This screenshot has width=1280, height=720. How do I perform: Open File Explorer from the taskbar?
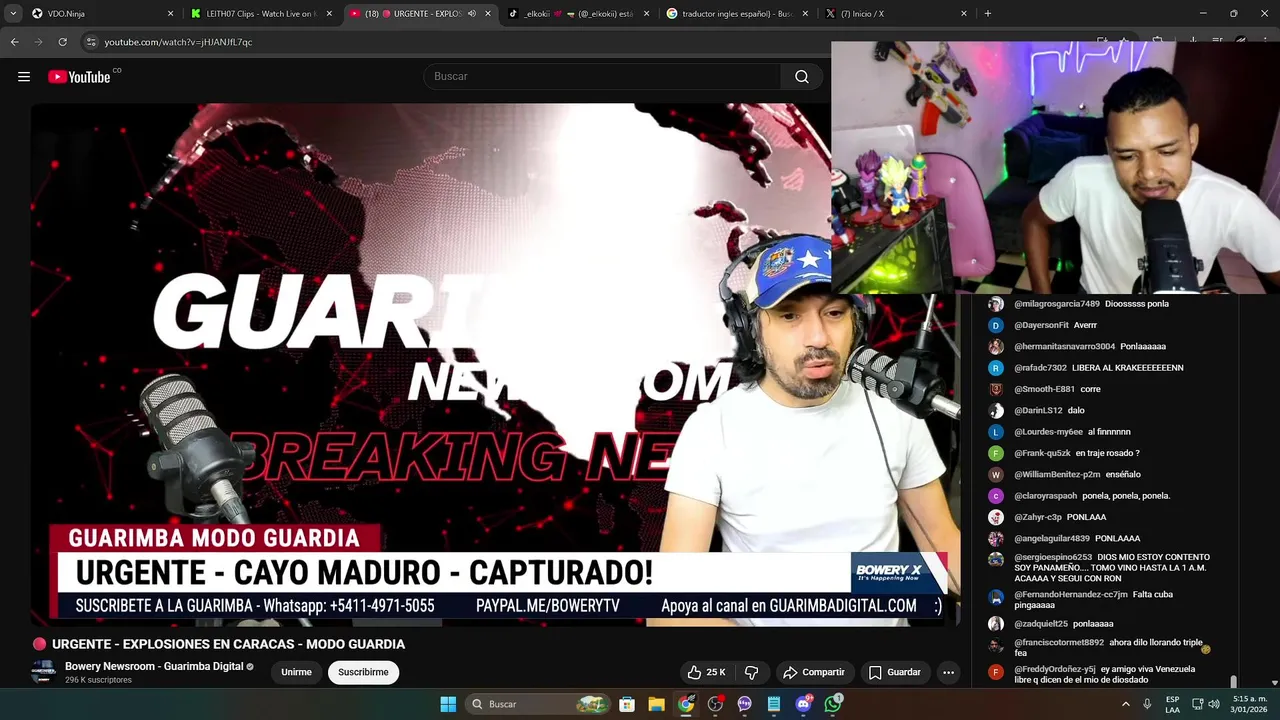(x=656, y=704)
